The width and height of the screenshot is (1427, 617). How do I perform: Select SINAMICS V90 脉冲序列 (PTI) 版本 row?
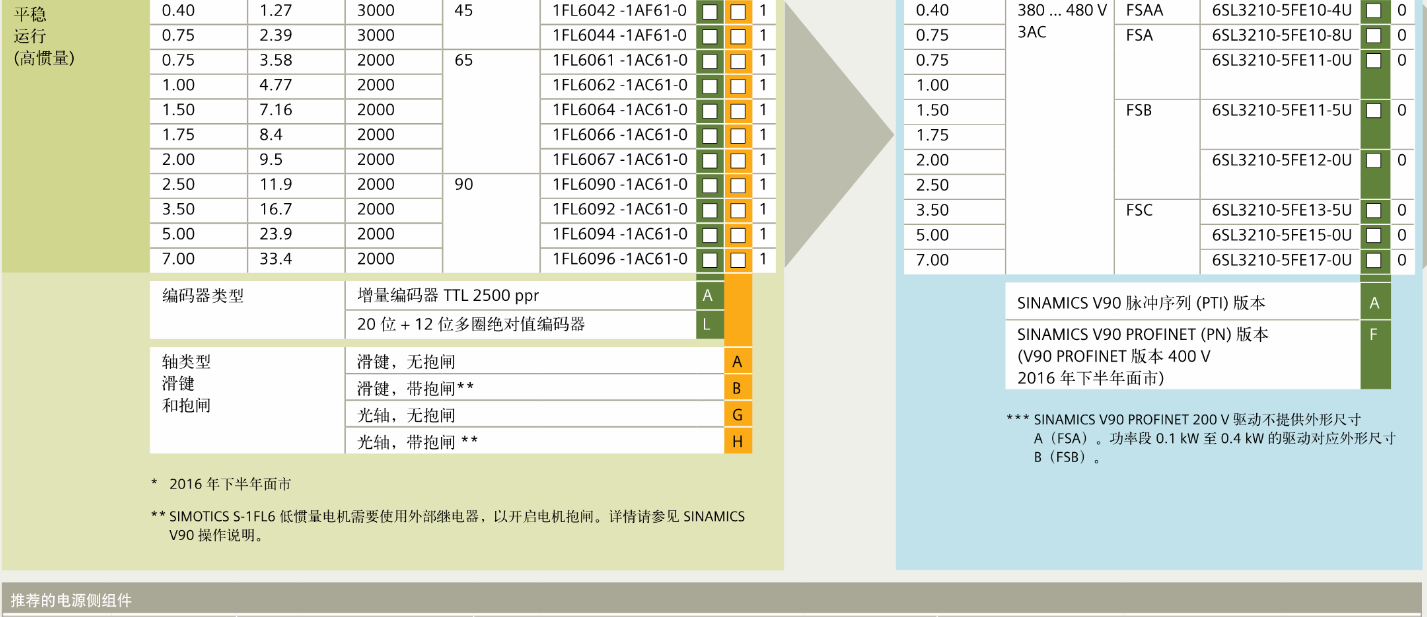(x=1182, y=303)
